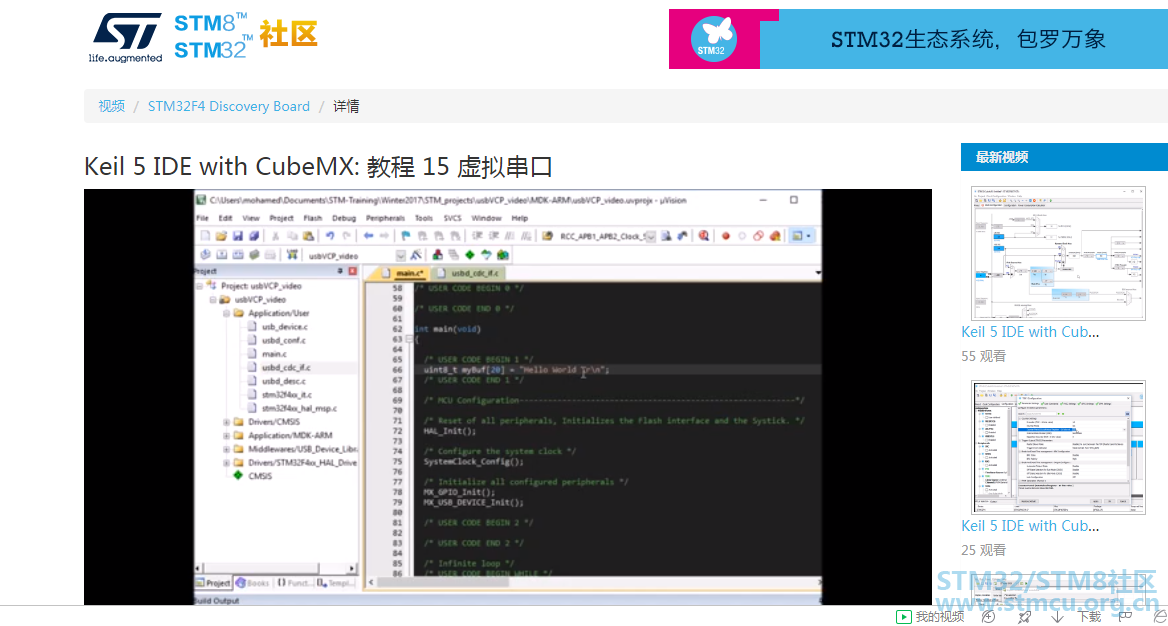Click the Manage Project Items colored blocks icon
Screen dimensions: 1168x626
pyautogui.click(x=437, y=255)
